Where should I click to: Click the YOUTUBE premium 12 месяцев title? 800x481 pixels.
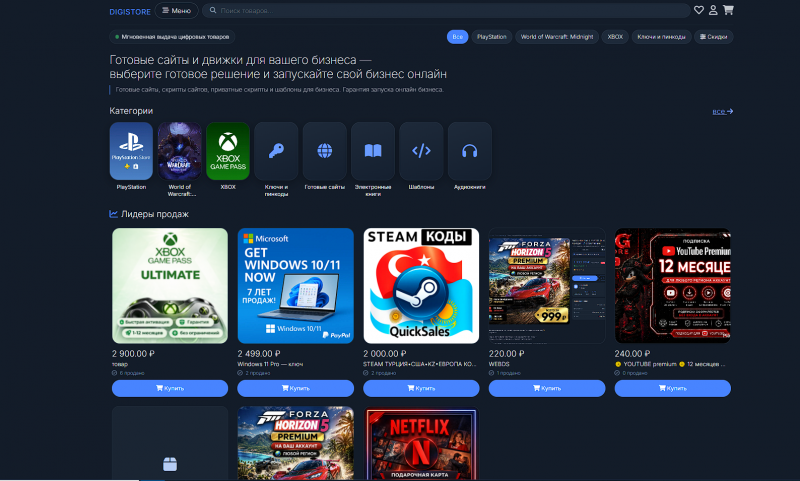click(x=670, y=364)
